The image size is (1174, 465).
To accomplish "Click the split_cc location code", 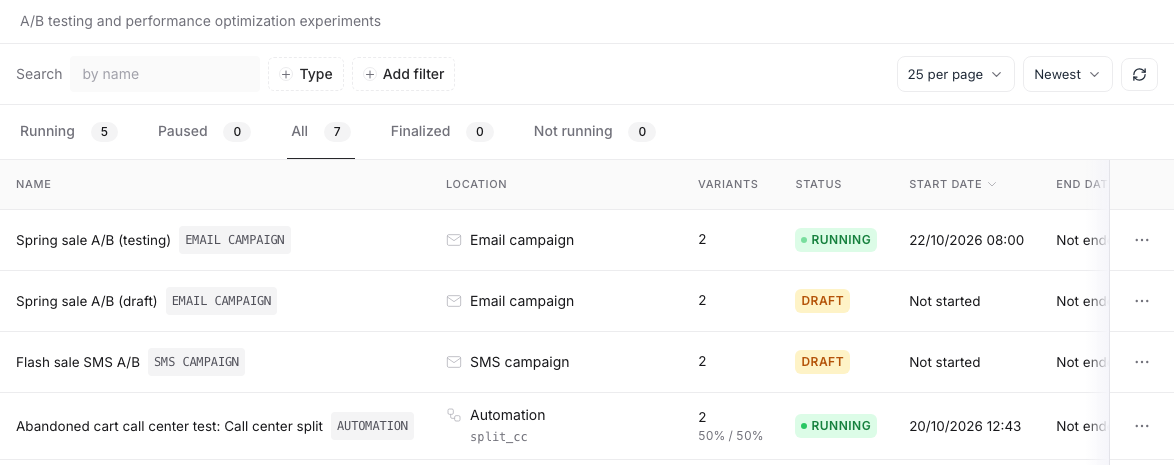I will (499, 437).
